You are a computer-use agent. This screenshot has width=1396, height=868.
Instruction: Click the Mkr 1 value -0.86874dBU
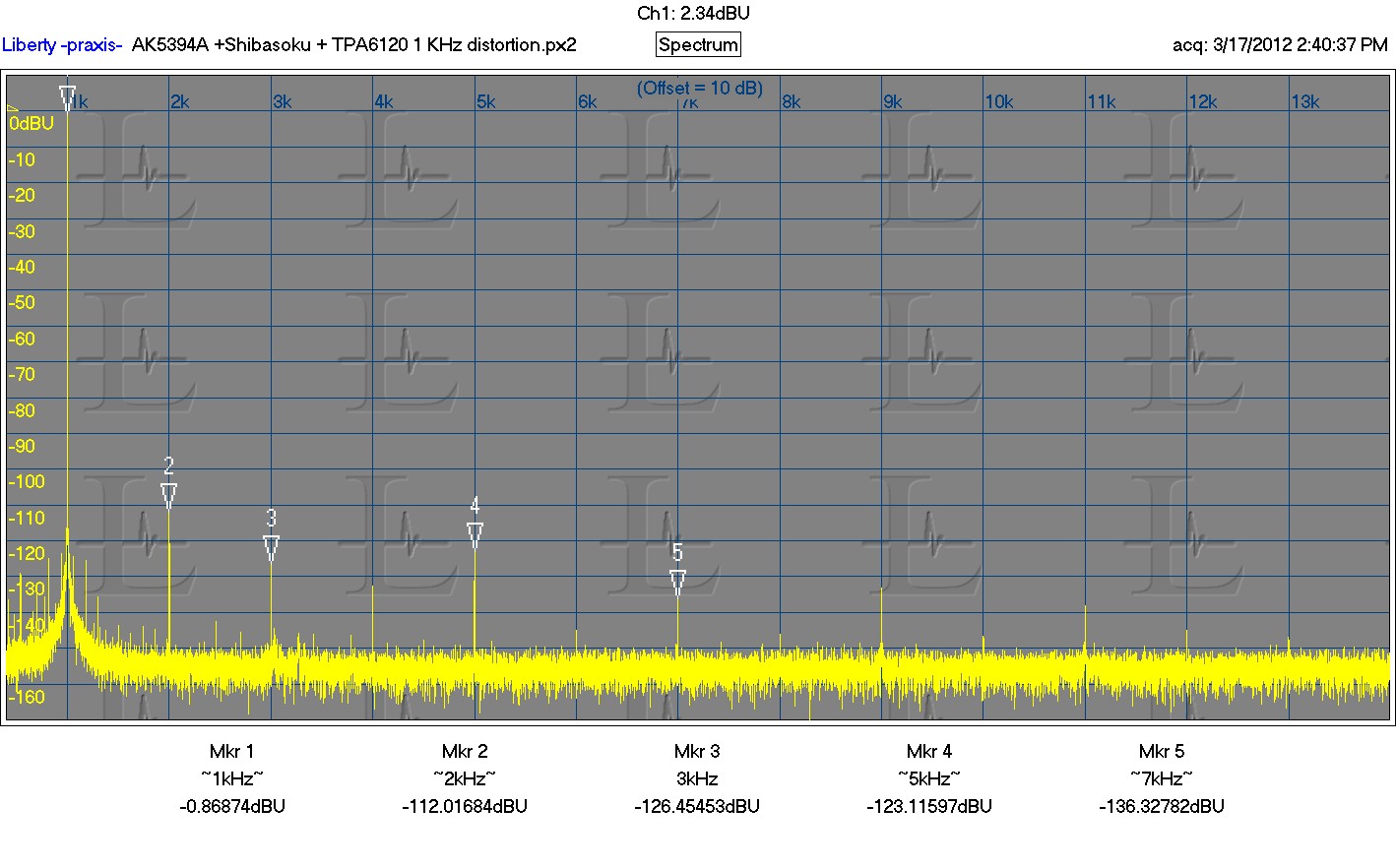(x=232, y=806)
